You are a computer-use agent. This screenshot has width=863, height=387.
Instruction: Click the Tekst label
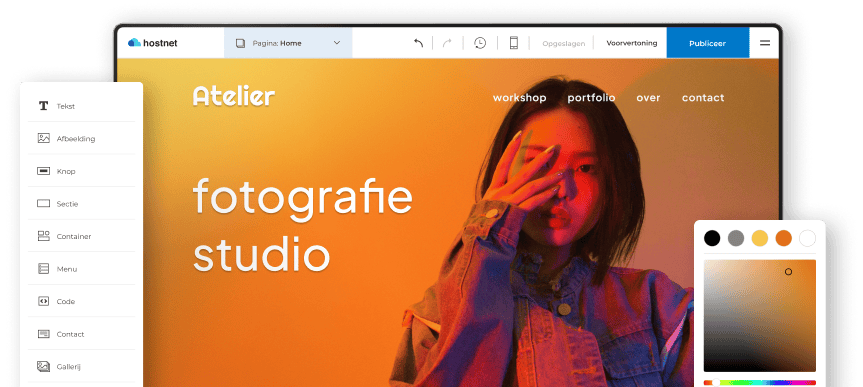[65, 106]
